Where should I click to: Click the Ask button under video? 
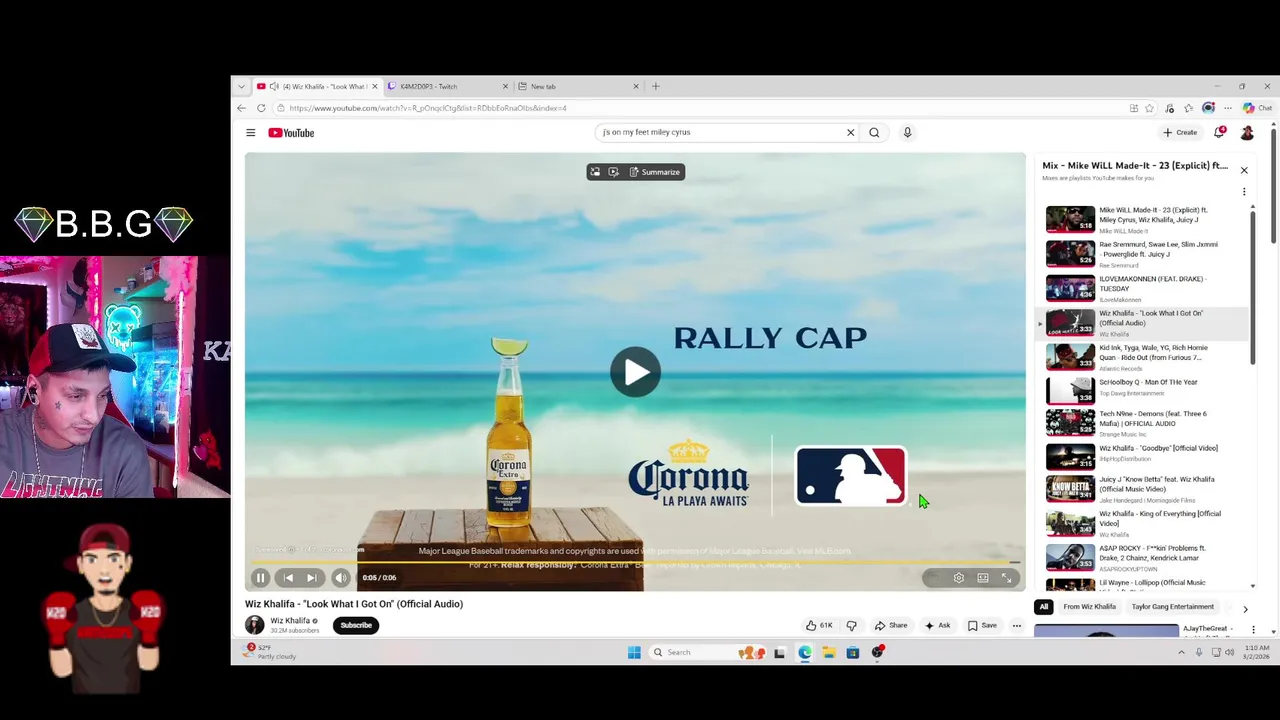(x=937, y=625)
